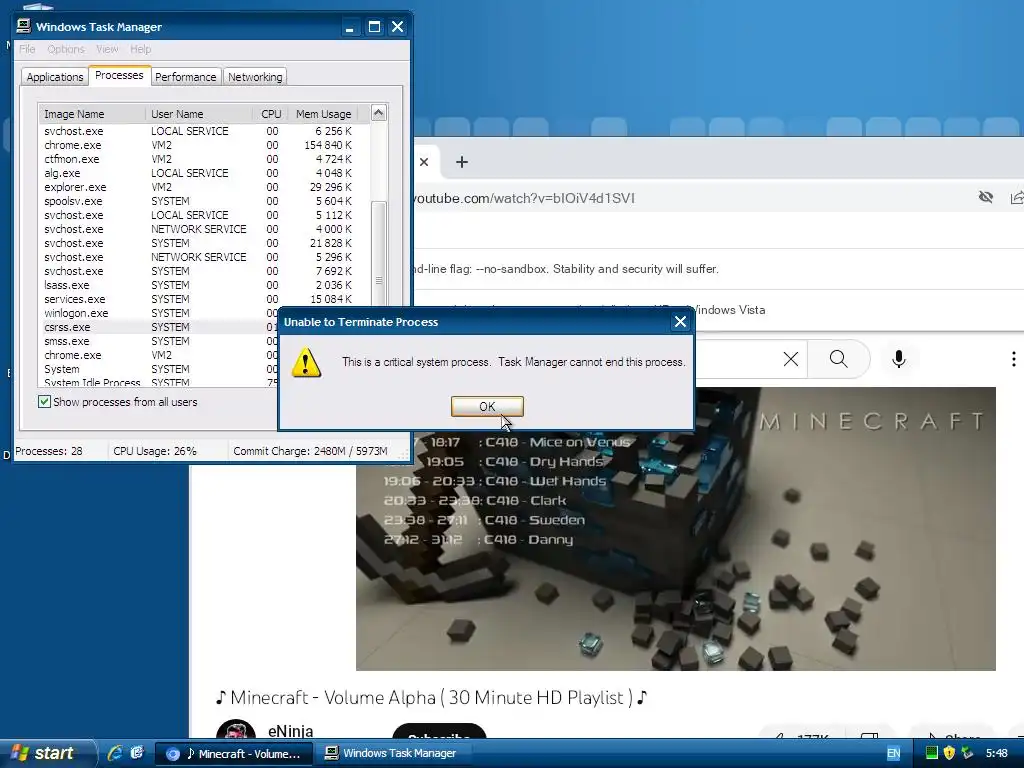Switch to Windows Task Manager taskbar button

coord(392,754)
